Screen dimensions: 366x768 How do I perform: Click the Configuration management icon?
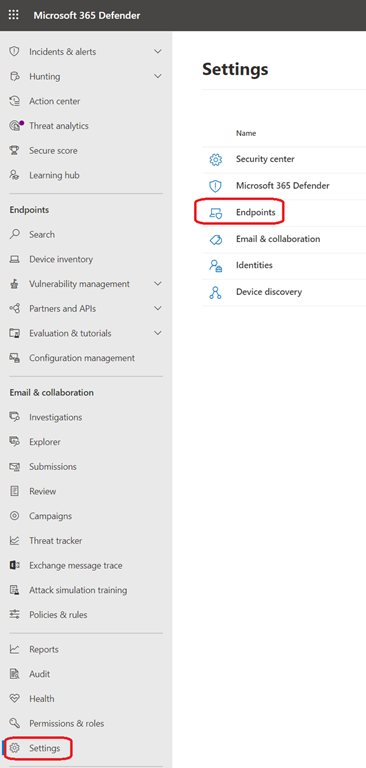click(x=14, y=358)
